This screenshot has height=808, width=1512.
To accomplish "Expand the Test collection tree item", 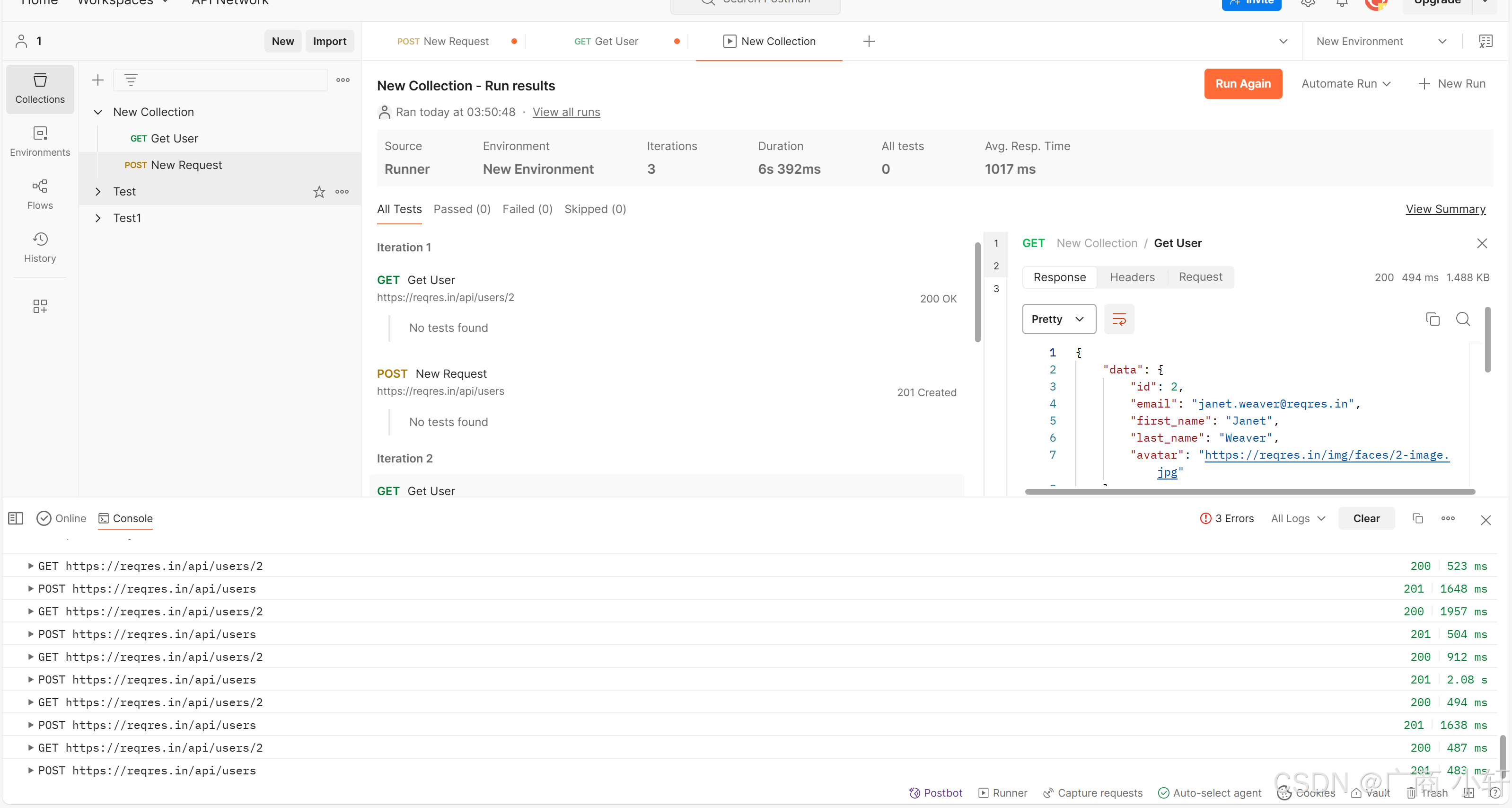I will (x=98, y=191).
